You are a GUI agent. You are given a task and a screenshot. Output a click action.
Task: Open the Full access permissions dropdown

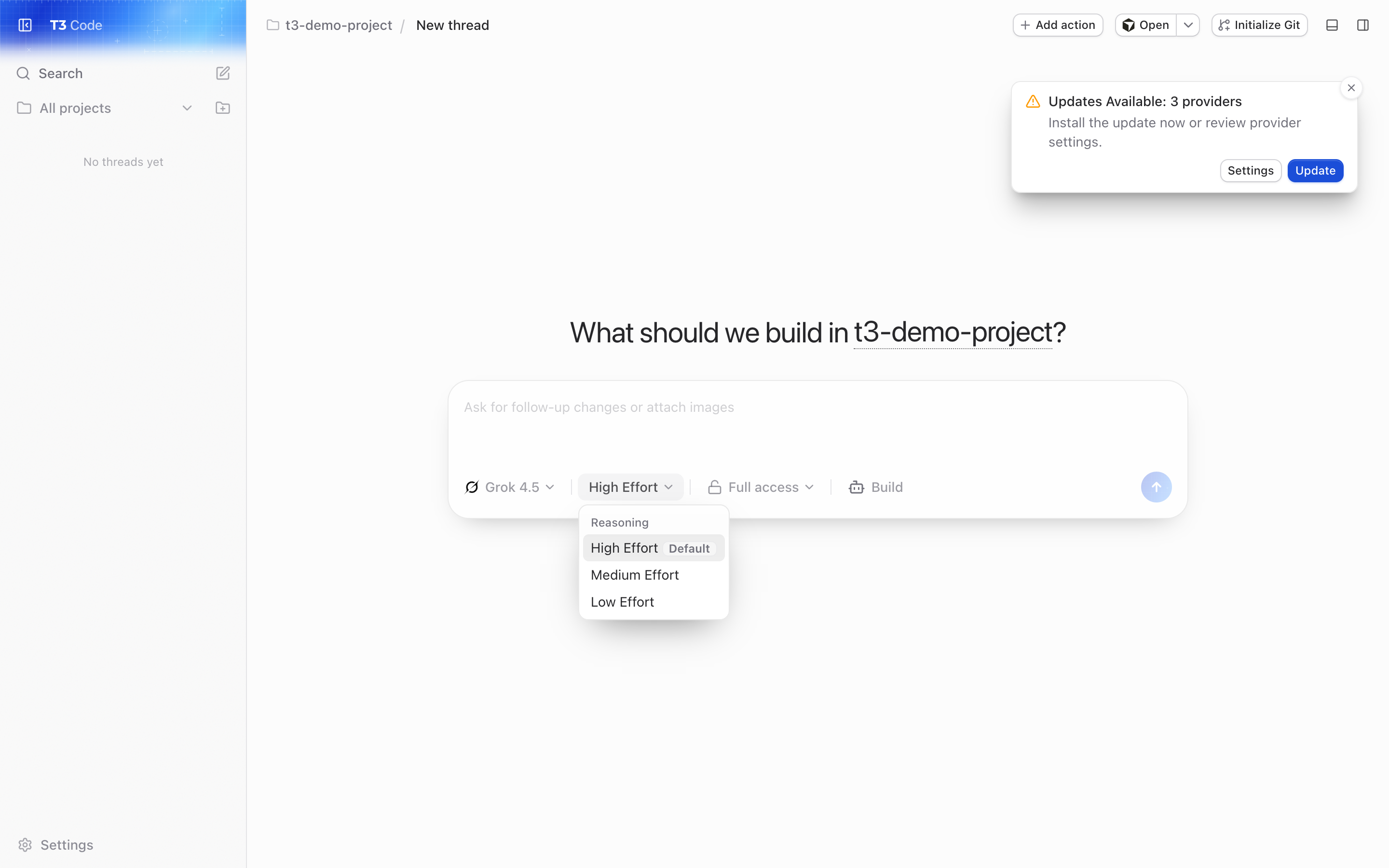point(761,488)
